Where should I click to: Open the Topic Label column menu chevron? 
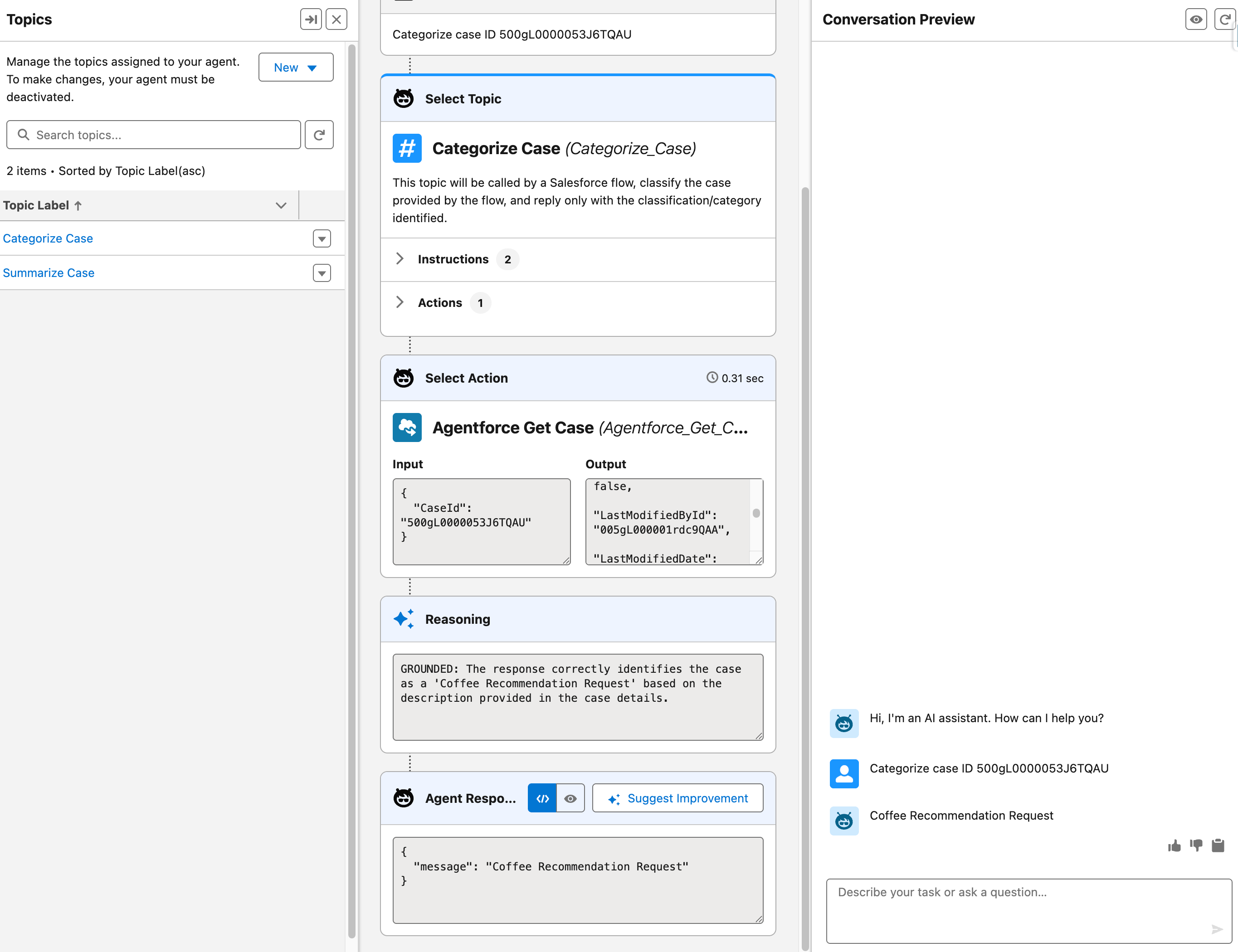[x=281, y=205]
